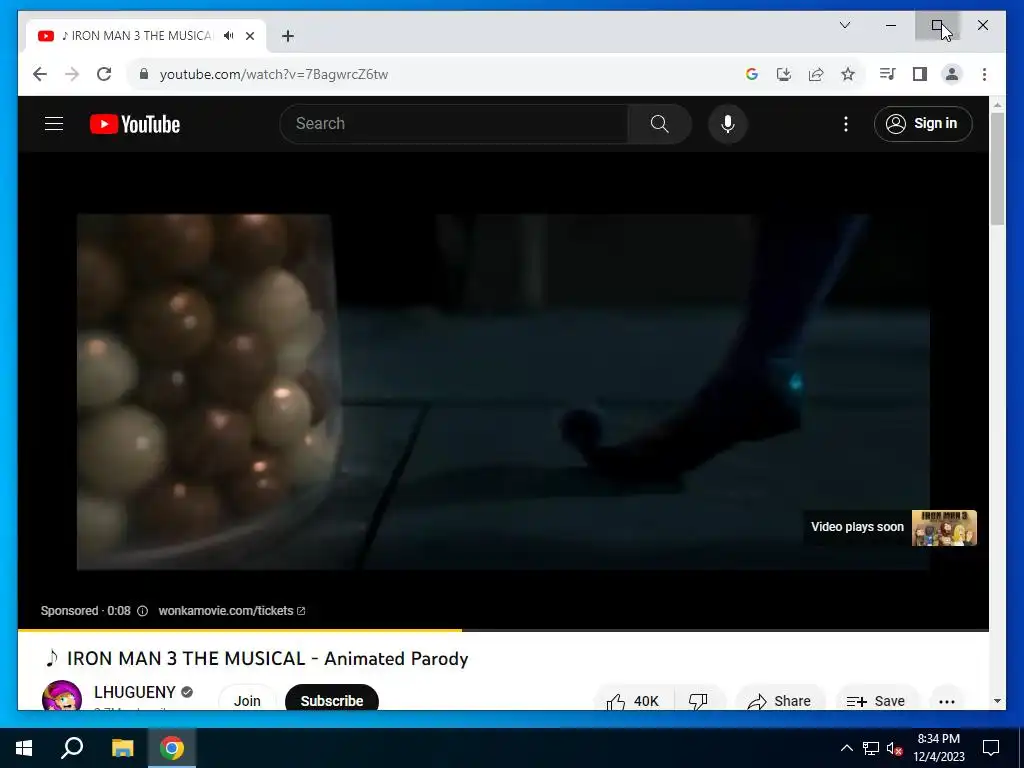Open network status tray icon

coord(871,748)
